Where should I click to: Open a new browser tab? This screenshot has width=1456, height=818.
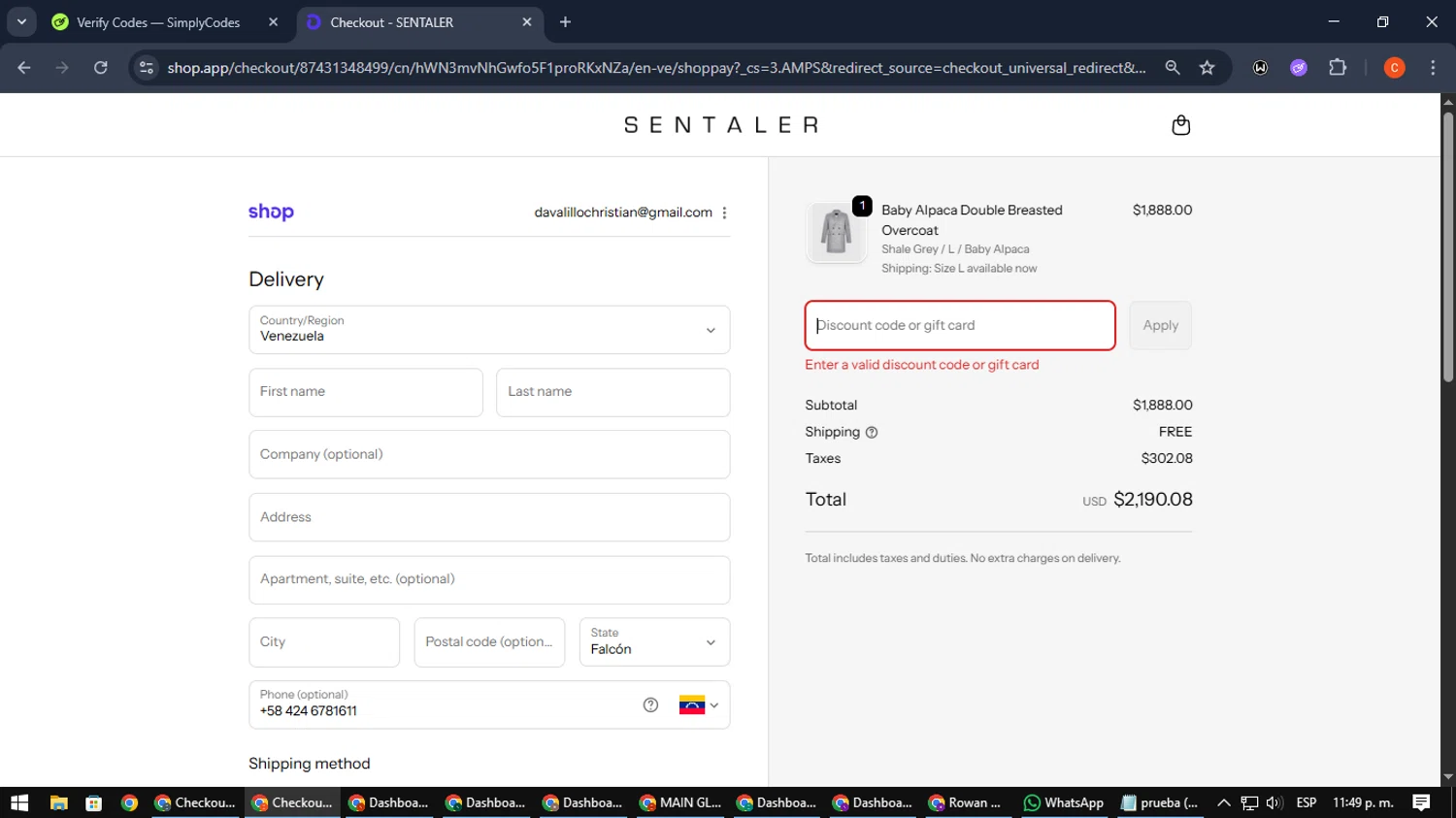[x=565, y=22]
